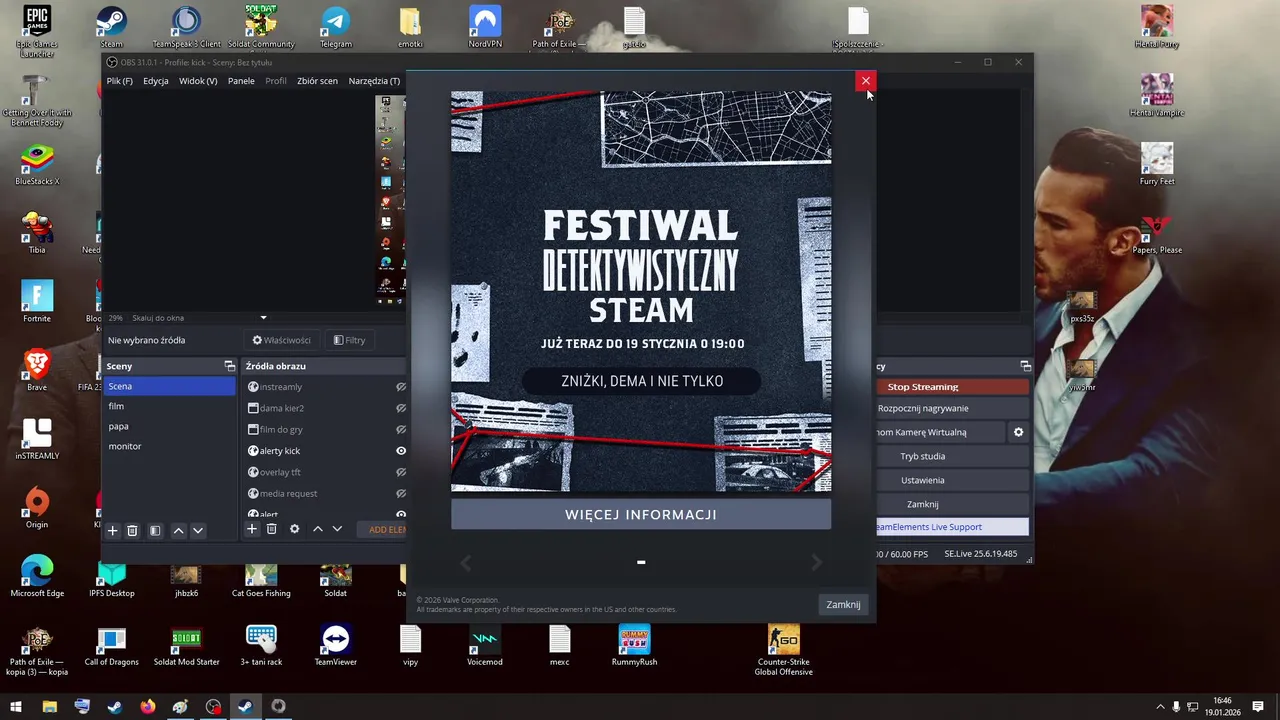The image size is (1280, 720).
Task: Go to previous Steam news slide arrow
Action: coord(465,563)
